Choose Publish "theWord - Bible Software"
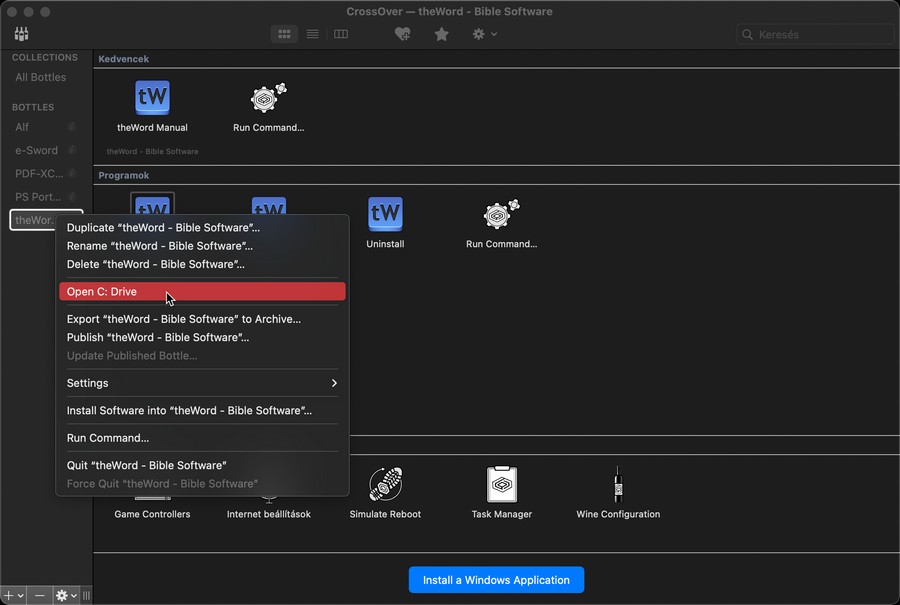Image resolution: width=900 pixels, height=605 pixels. 202,338
